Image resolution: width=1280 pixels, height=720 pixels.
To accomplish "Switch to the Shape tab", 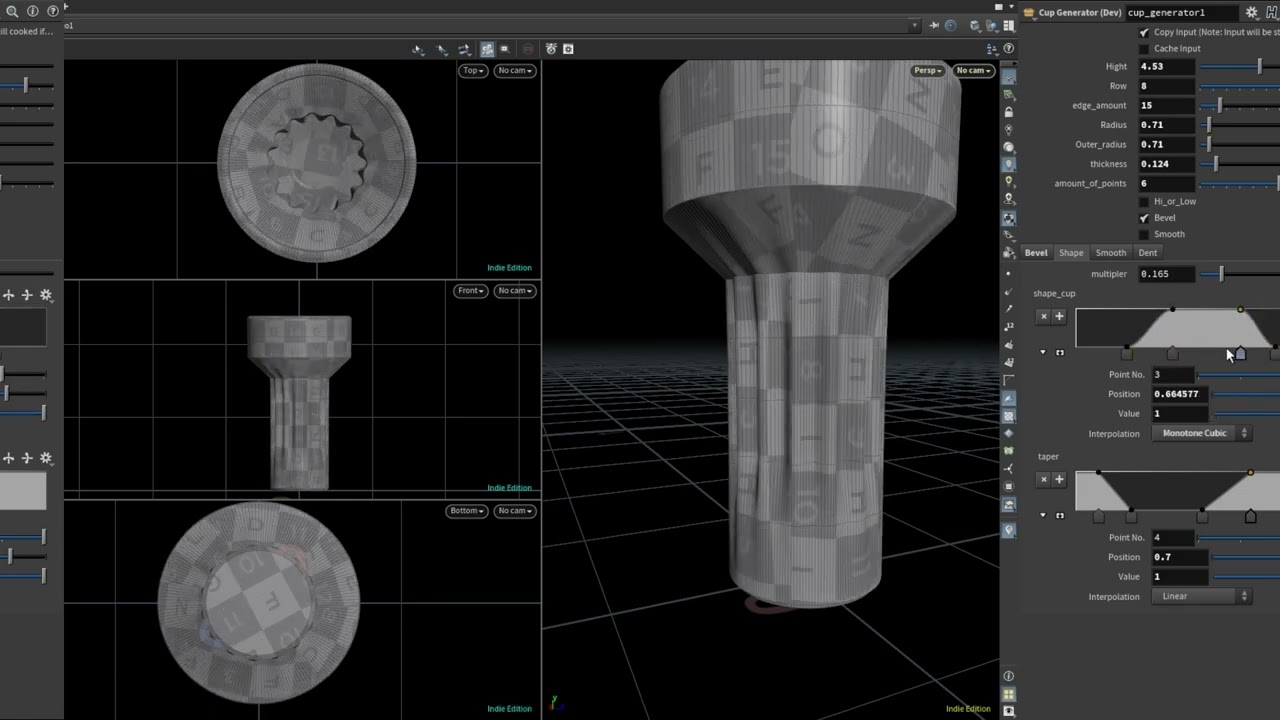I will (1071, 253).
